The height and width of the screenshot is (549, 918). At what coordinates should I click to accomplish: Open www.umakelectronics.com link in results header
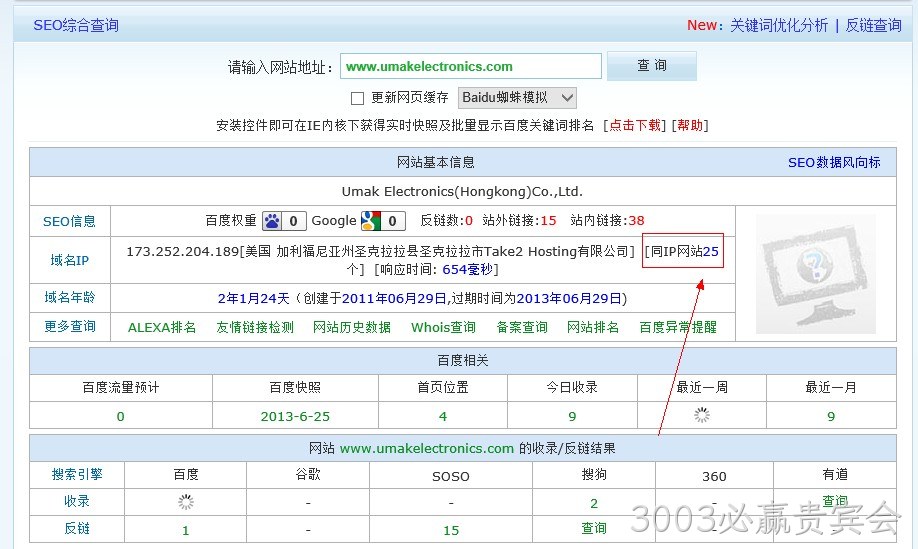pyautogui.click(x=427, y=448)
